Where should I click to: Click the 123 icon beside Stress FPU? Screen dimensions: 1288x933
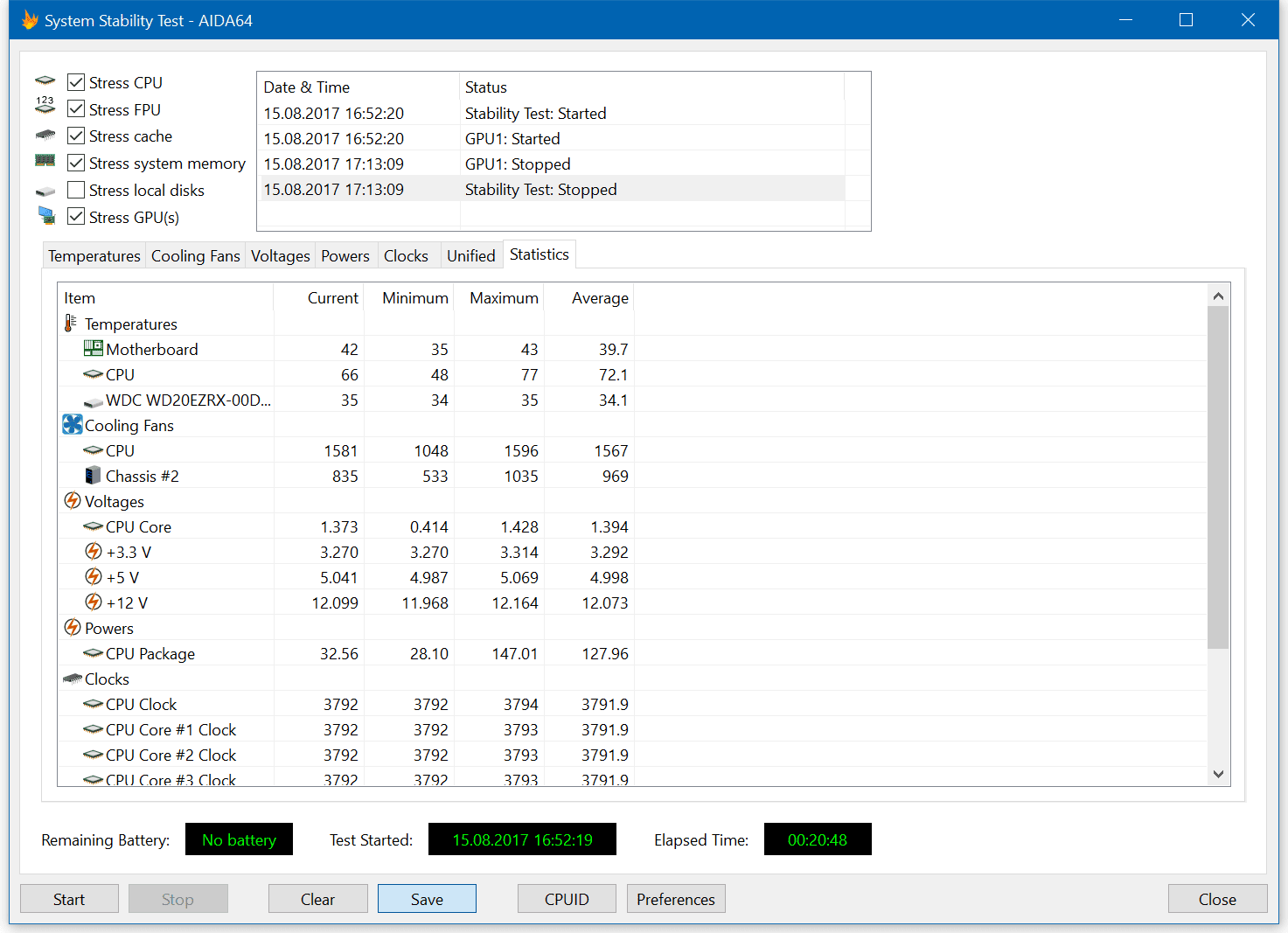[45, 106]
